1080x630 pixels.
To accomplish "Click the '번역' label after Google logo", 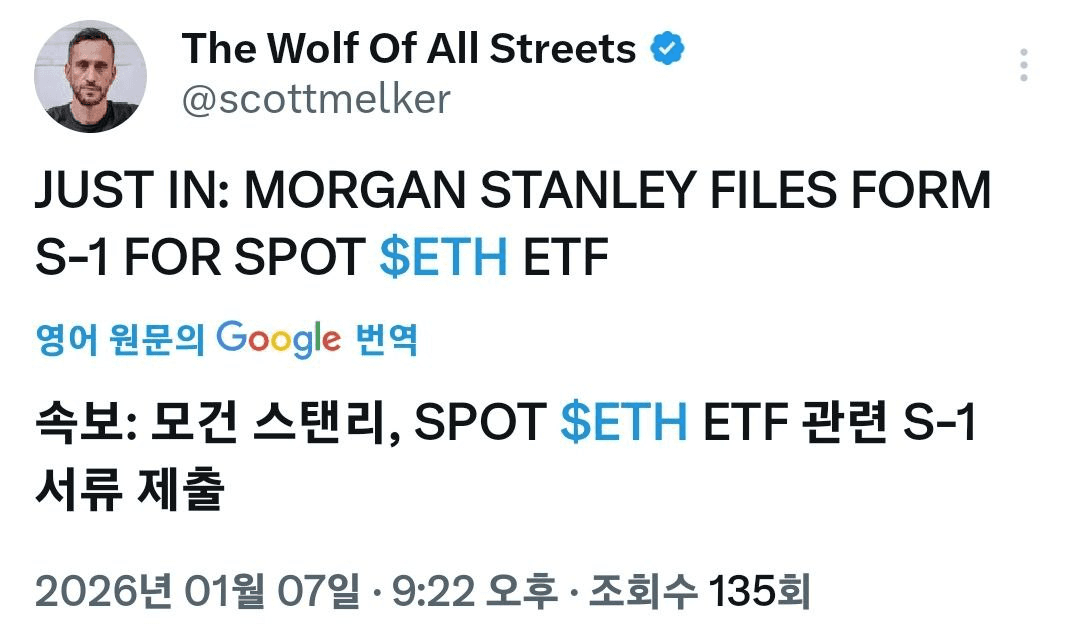I will pyautogui.click(x=386, y=342).
